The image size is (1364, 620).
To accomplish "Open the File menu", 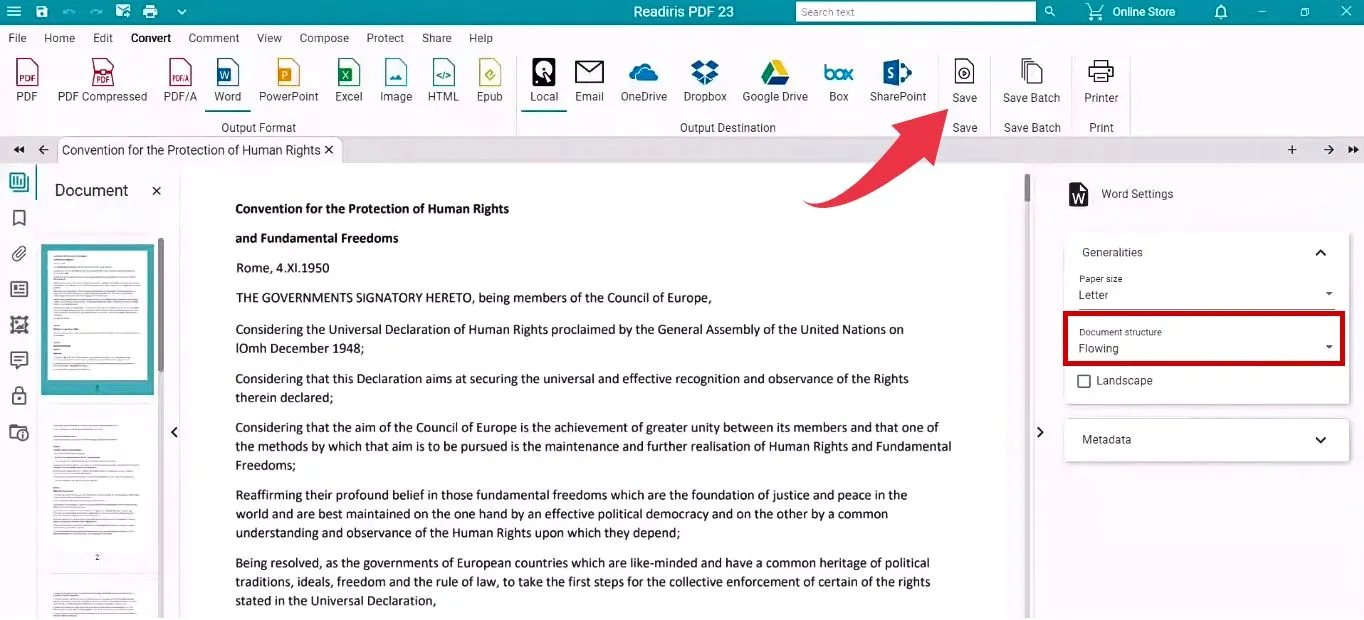I will click(17, 38).
